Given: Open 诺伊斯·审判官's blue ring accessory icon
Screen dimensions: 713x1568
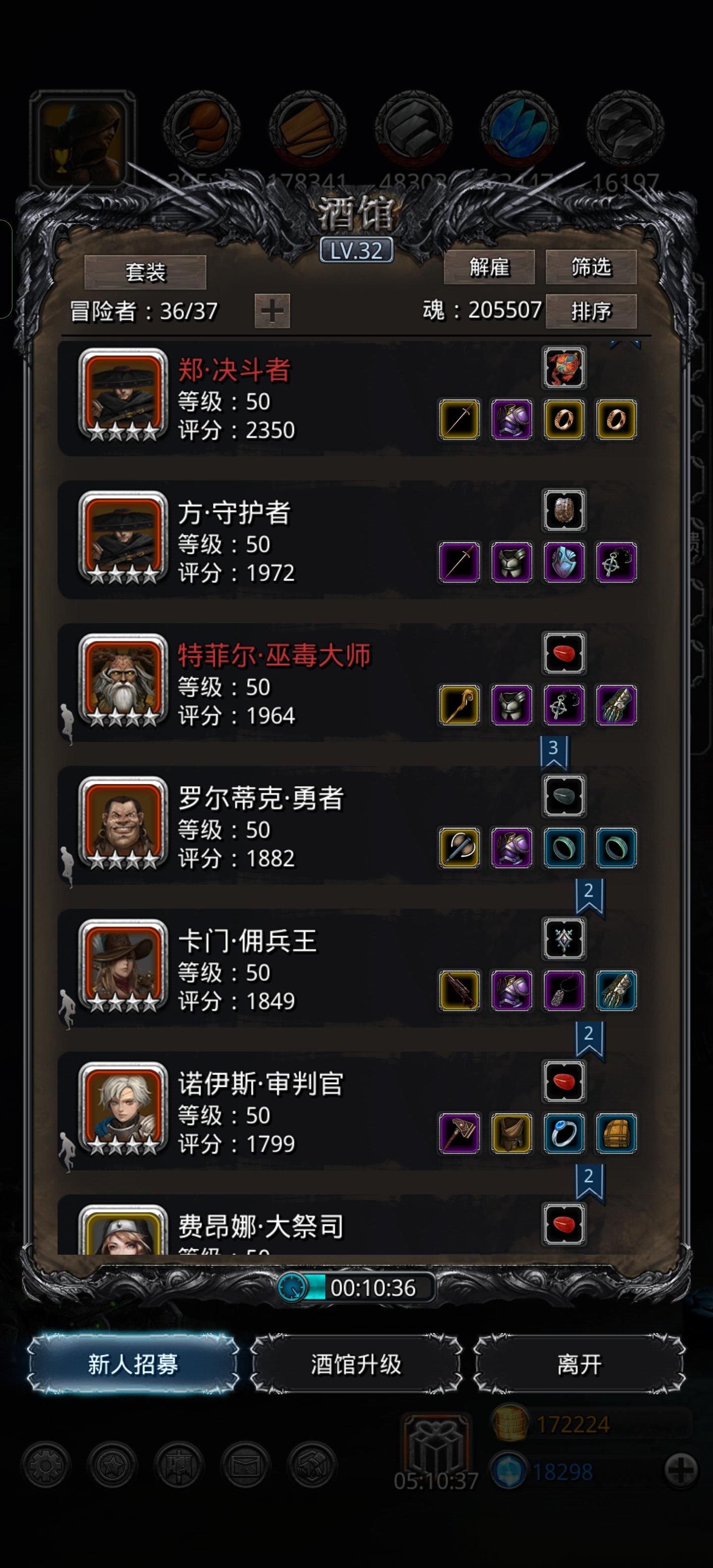Looking at the screenshot, I should [564, 1133].
